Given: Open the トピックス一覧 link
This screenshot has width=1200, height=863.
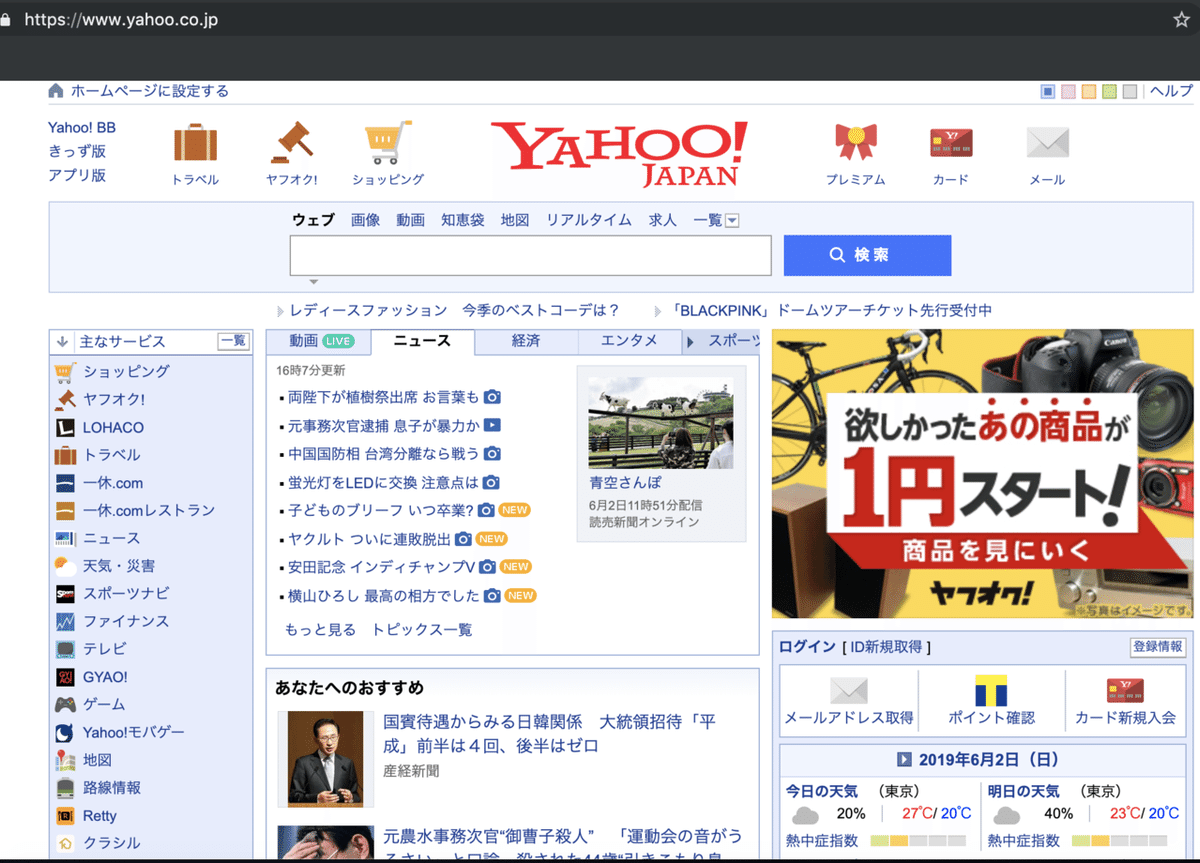Looking at the screenshot, I should tap(422, 630).
